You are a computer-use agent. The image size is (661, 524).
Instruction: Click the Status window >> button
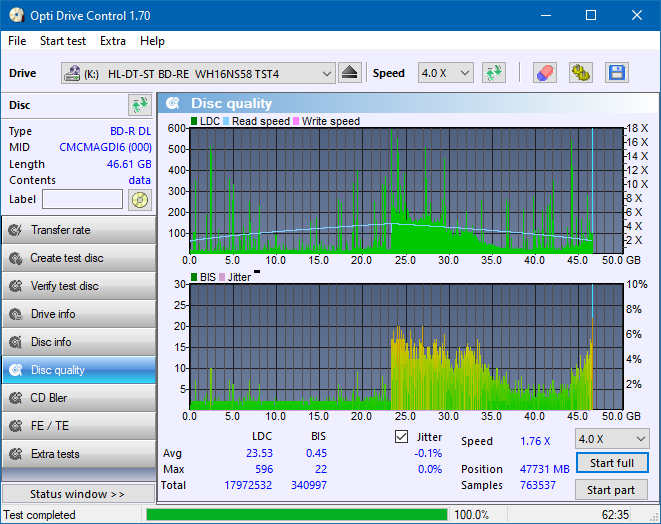tap(79, 494)
